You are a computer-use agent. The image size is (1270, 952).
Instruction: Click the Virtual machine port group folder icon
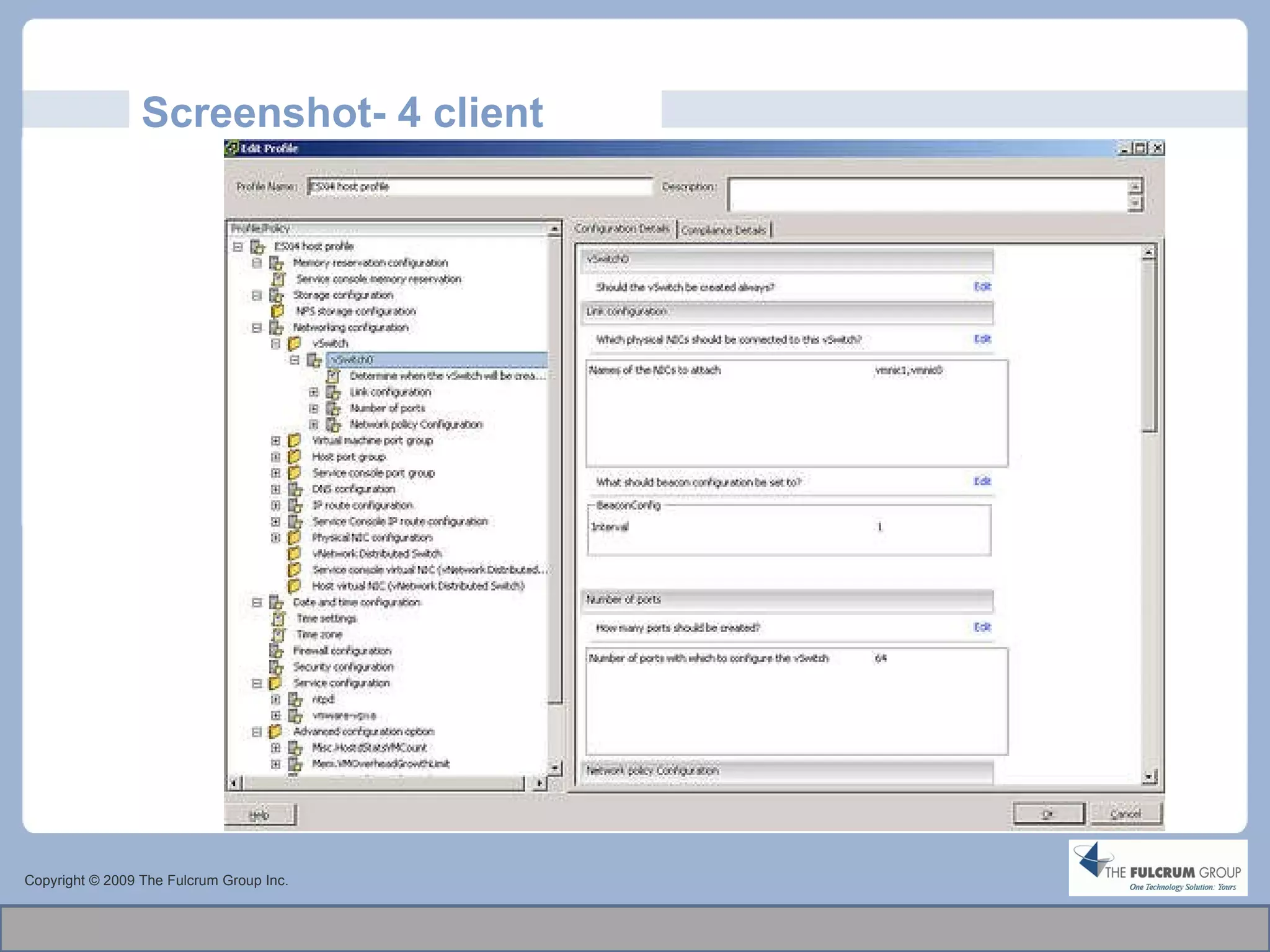[x=295, y=441]
